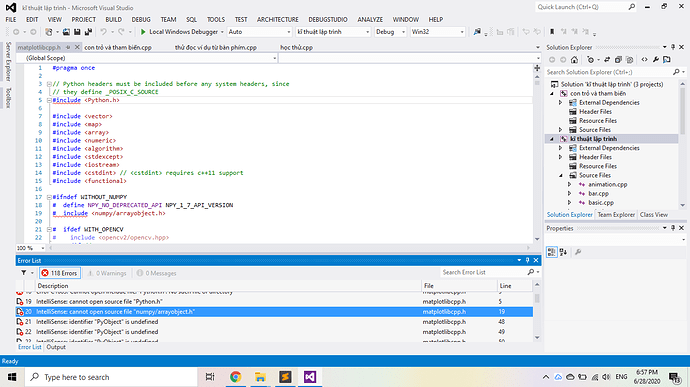Viewport: 690px width, 387px height.
Task: Click the Error List filter funnel icon
Action: coord(24,273)
